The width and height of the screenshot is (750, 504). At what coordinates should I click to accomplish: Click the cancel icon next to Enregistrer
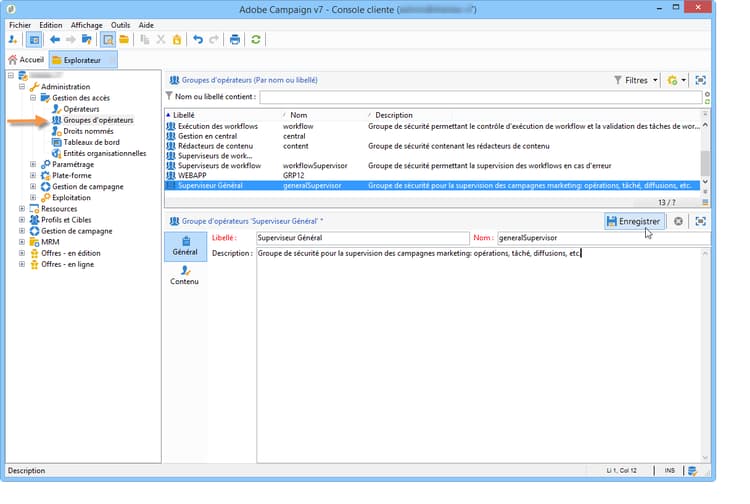tap(678, 221)
